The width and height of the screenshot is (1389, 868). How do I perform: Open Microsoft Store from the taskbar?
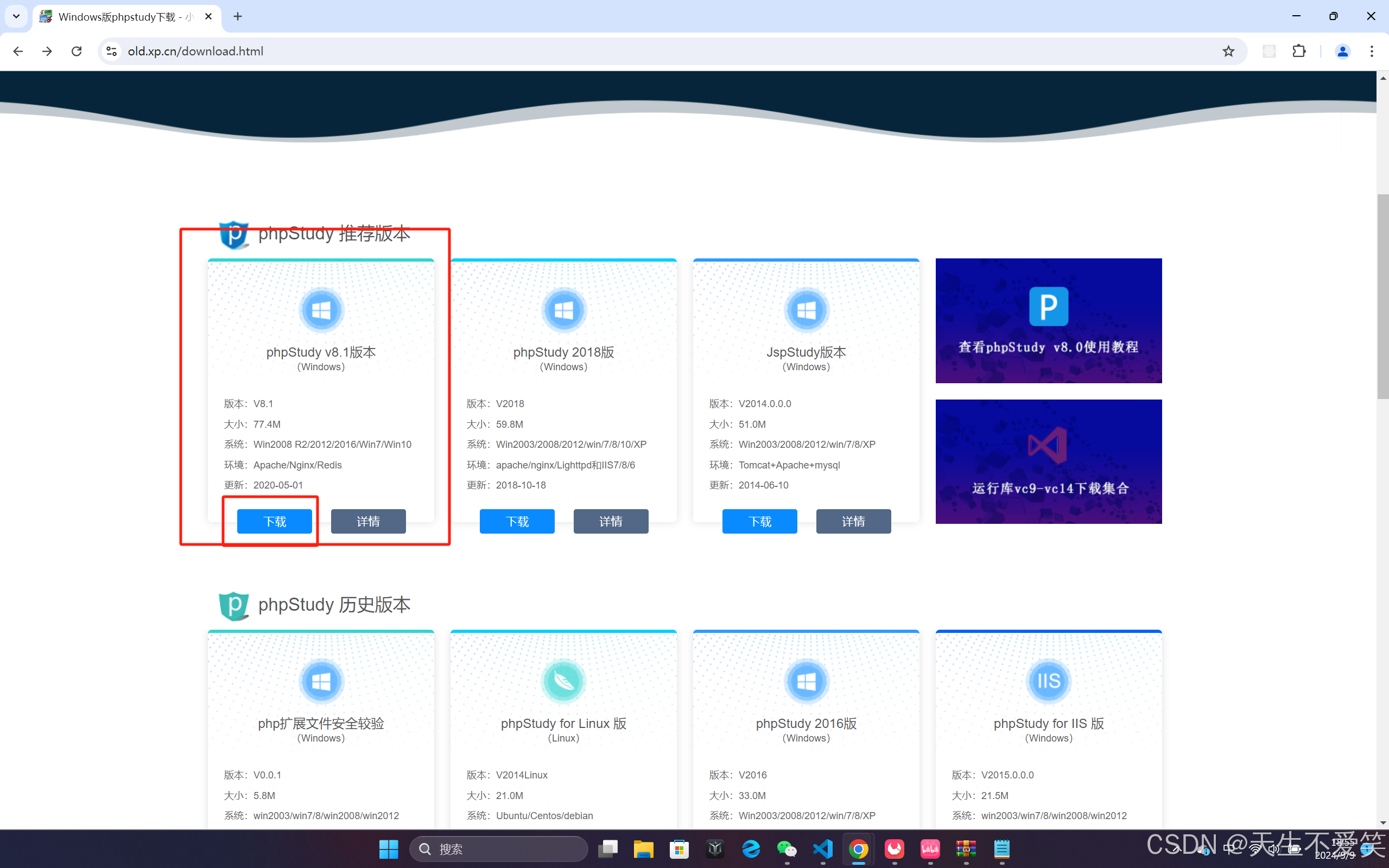[680, 849]
